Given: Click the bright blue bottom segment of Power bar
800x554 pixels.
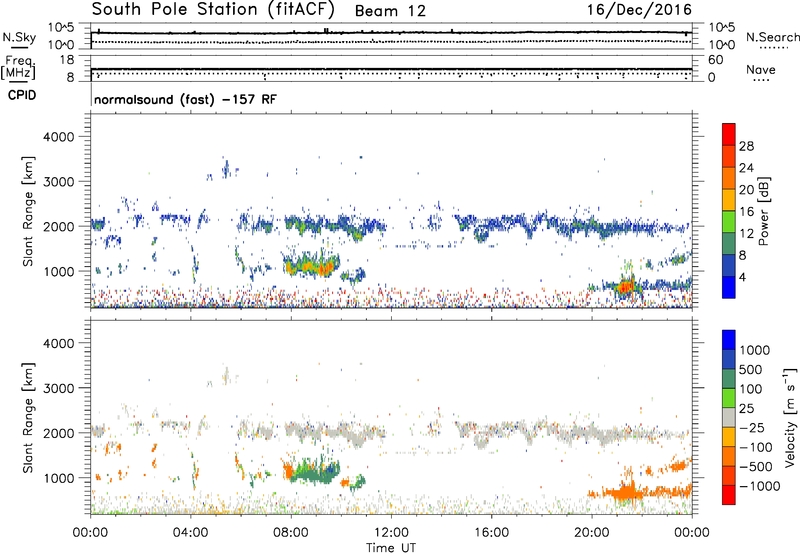Looking at the screenshot, I should [729, 287].
